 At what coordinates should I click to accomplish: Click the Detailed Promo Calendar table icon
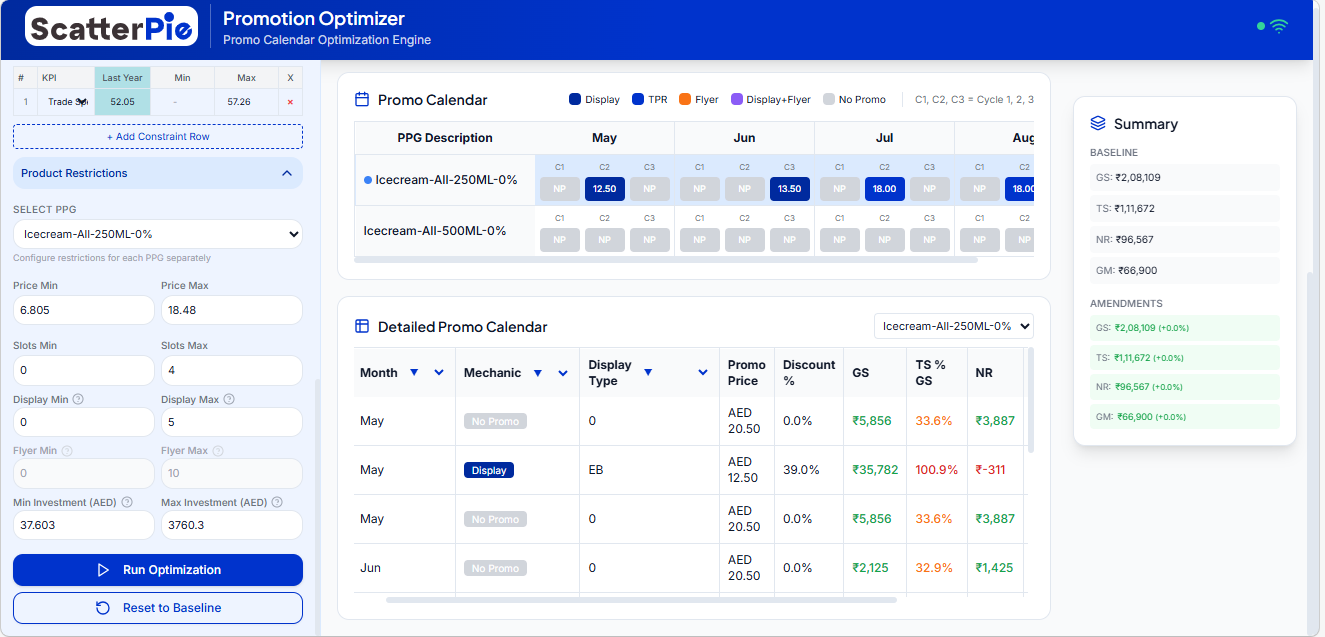pos(363,327)
